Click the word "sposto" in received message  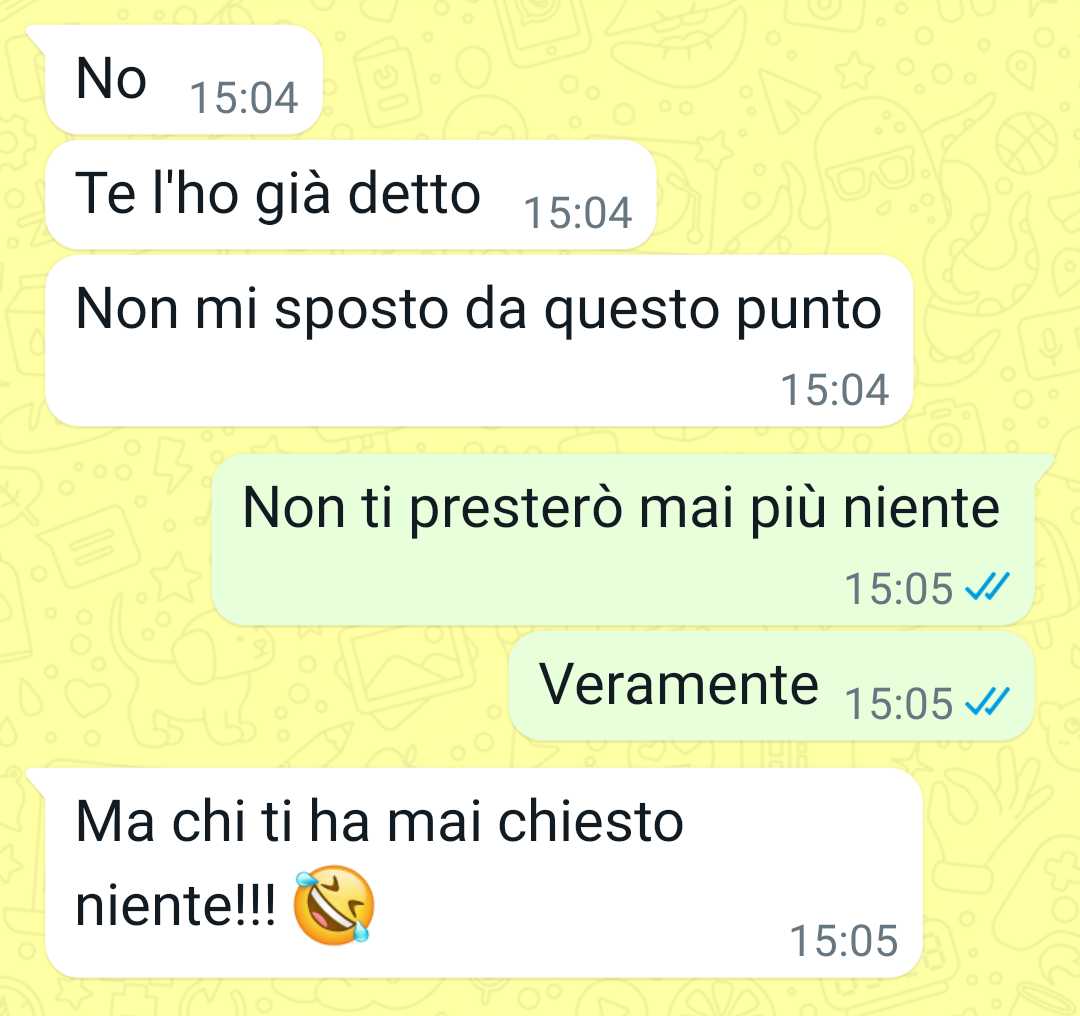[362, 311]
